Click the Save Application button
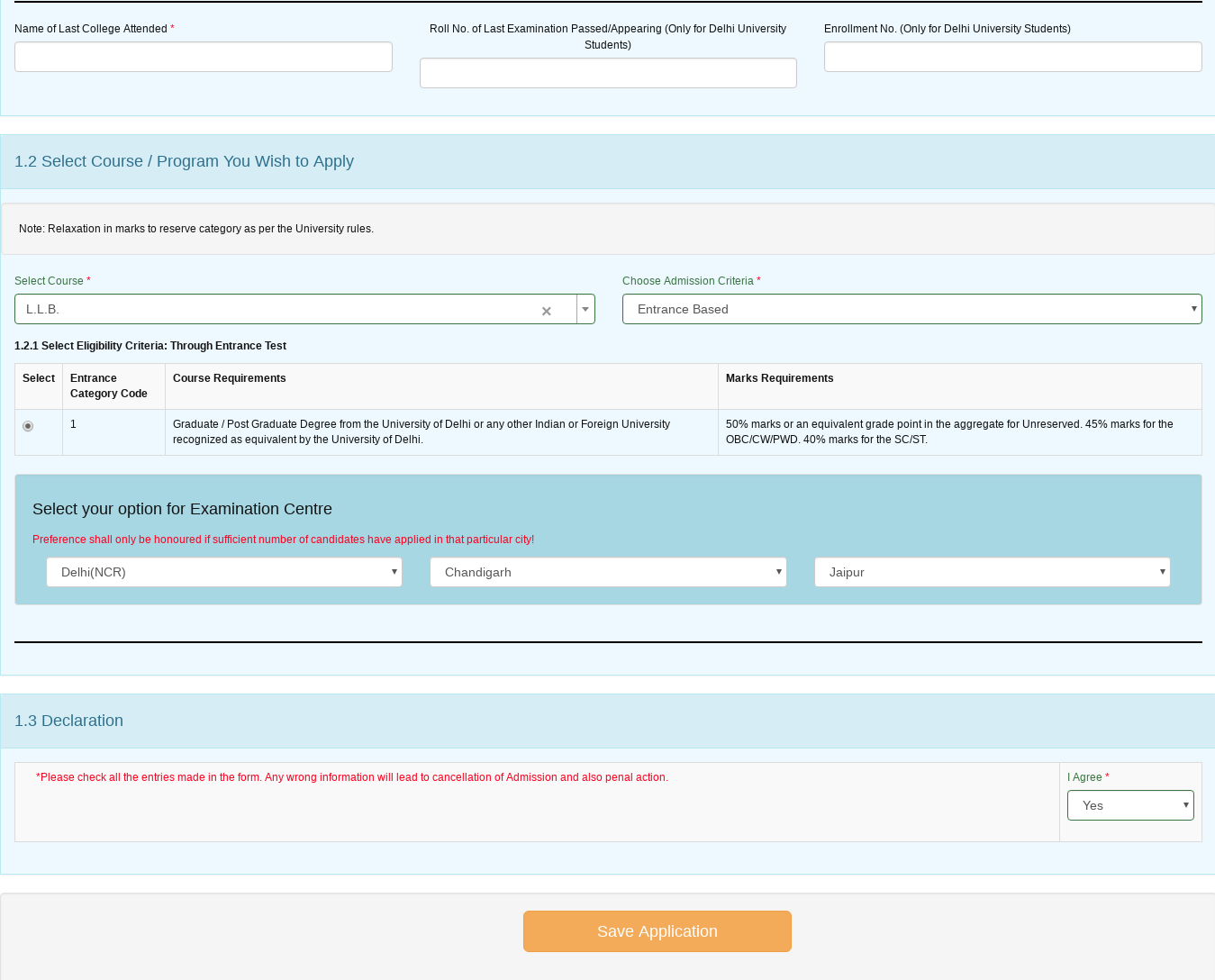Screen dimensions: 1215x980 pos(657,931)
